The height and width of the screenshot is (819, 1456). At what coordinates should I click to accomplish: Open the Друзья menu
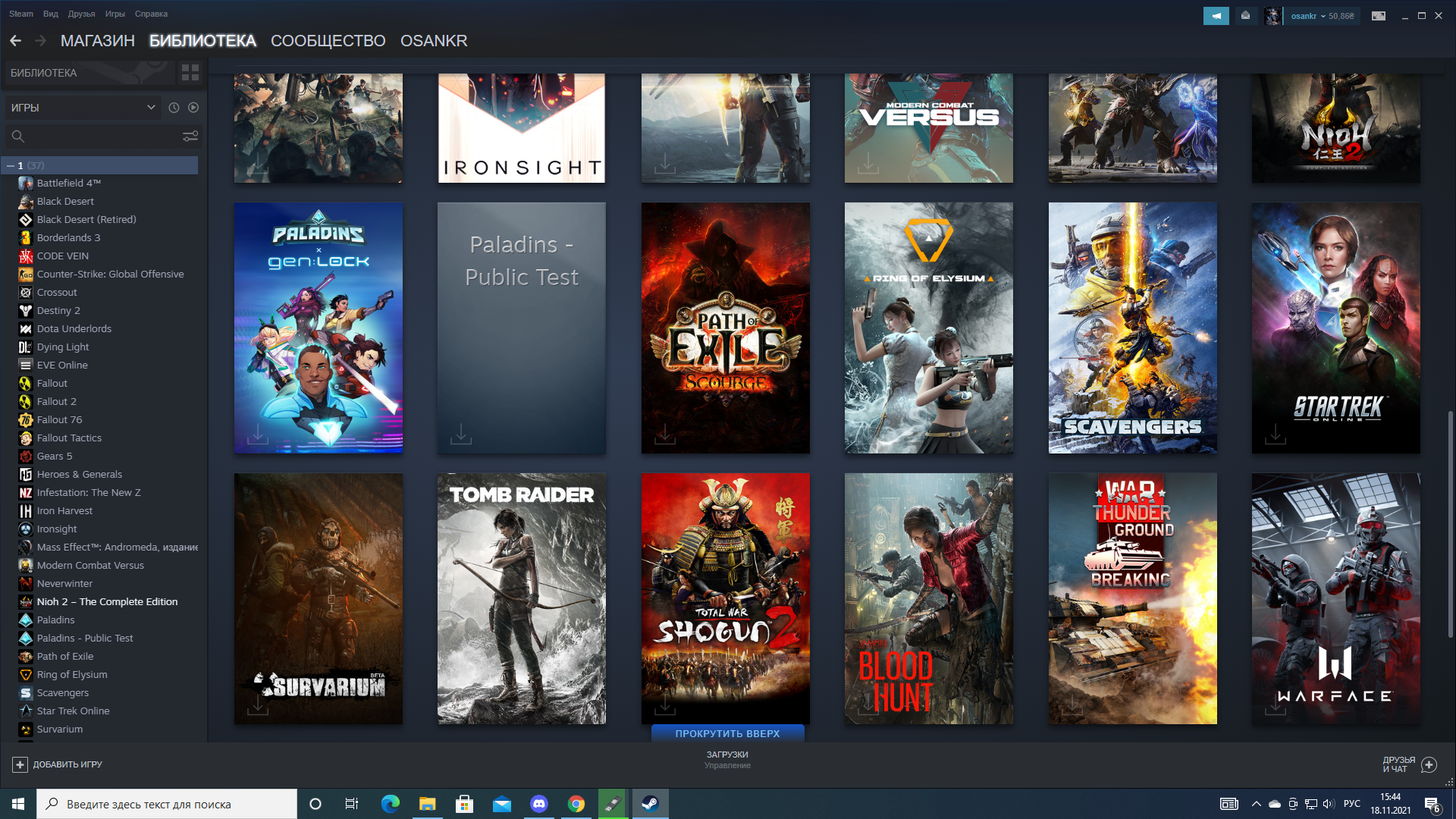(81, 14)
